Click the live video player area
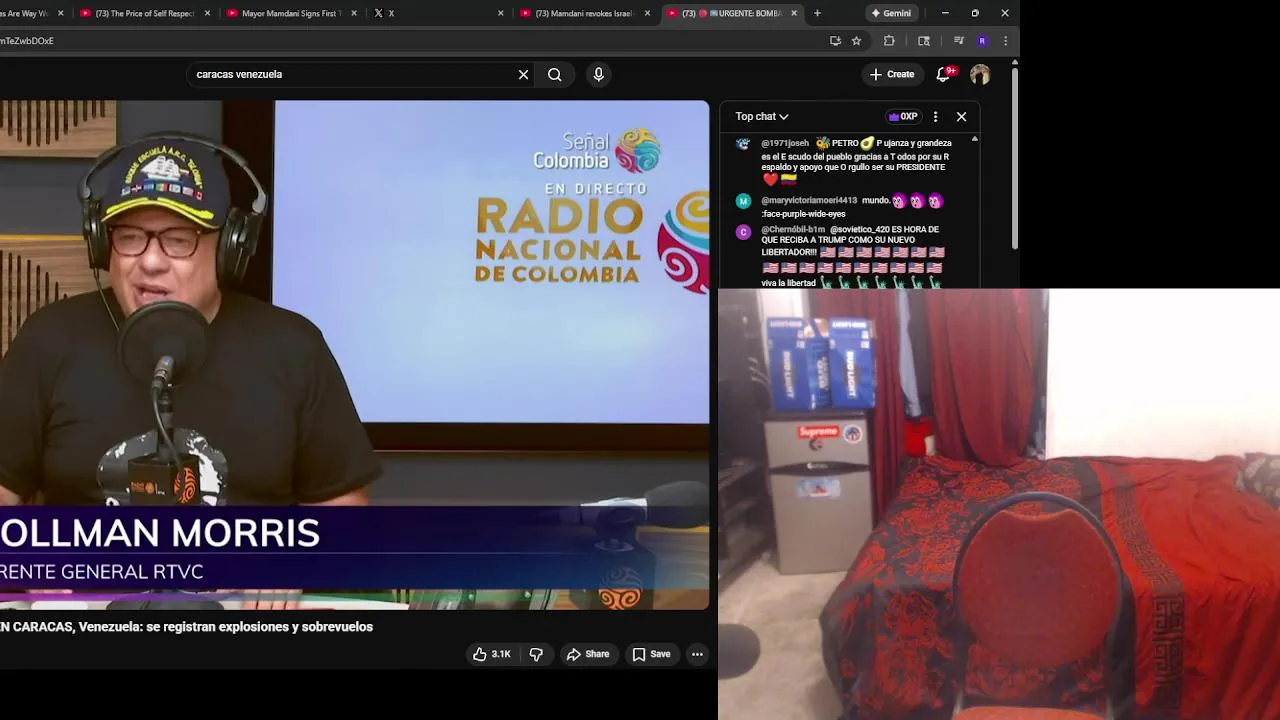 click(x=354, y=355)
